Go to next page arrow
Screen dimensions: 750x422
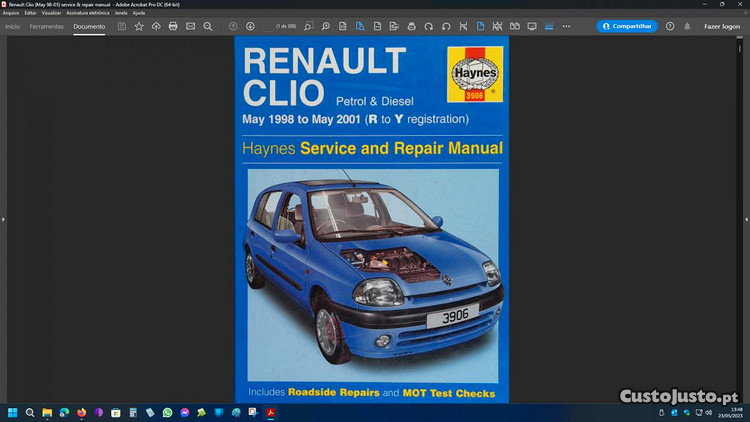click(249, 26)
